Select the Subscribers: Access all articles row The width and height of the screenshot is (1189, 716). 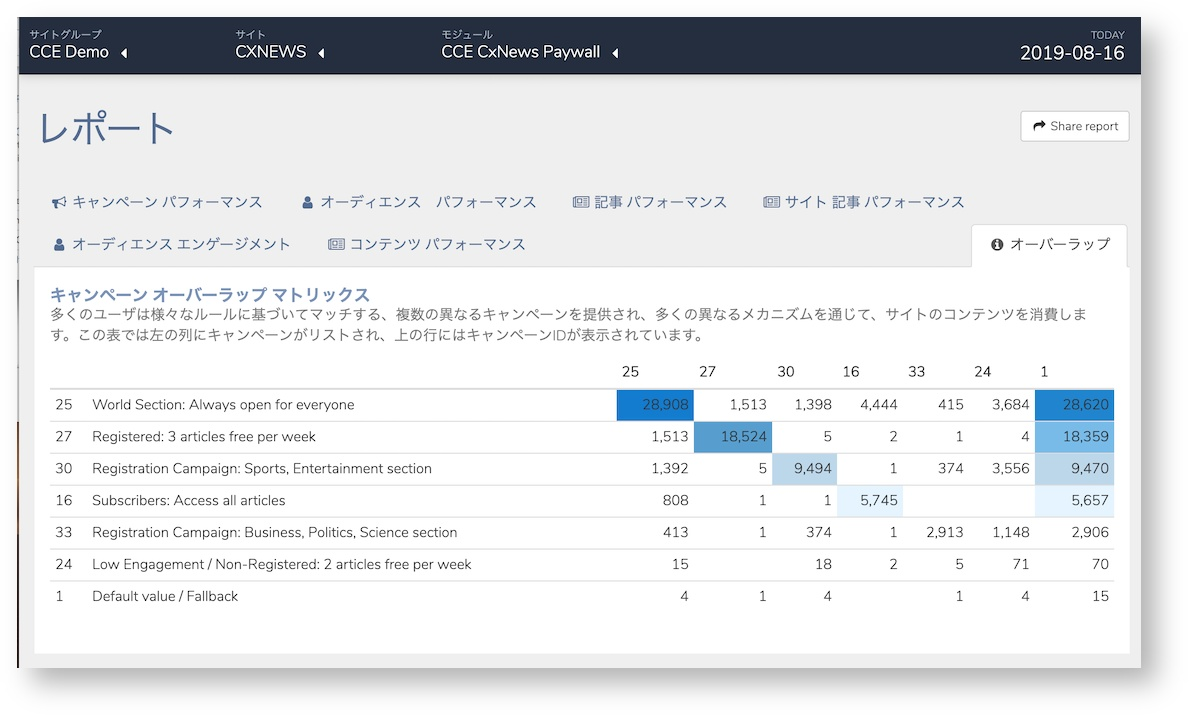(582, 501)
